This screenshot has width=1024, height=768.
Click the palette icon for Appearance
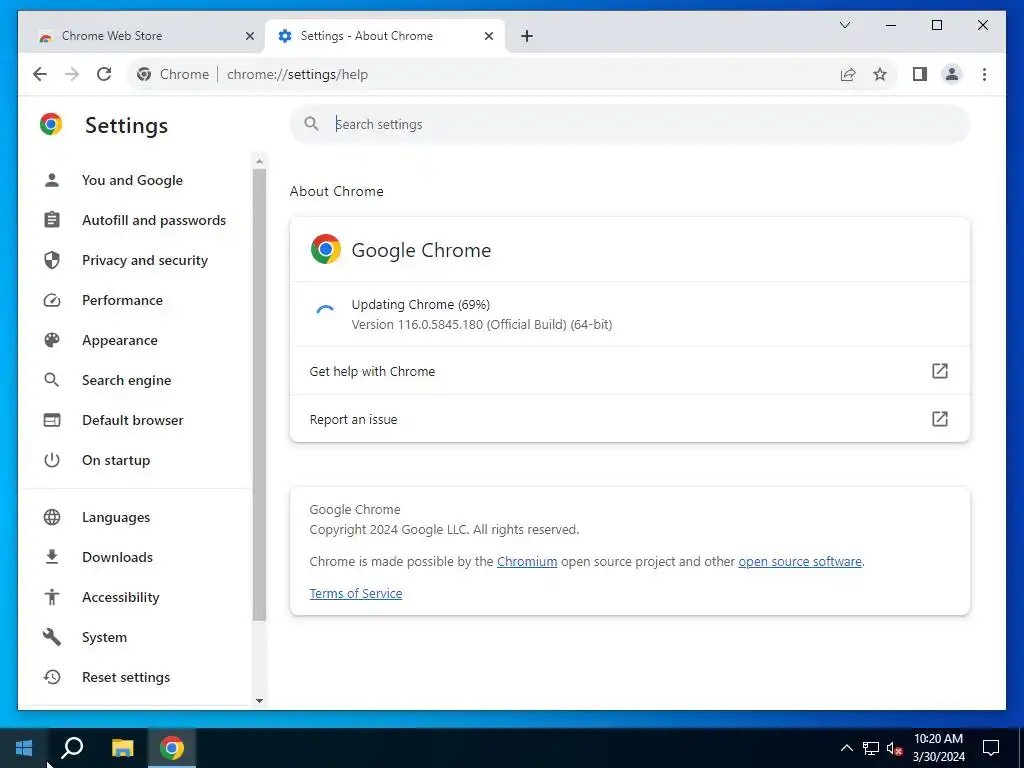[x=52, y=340]
